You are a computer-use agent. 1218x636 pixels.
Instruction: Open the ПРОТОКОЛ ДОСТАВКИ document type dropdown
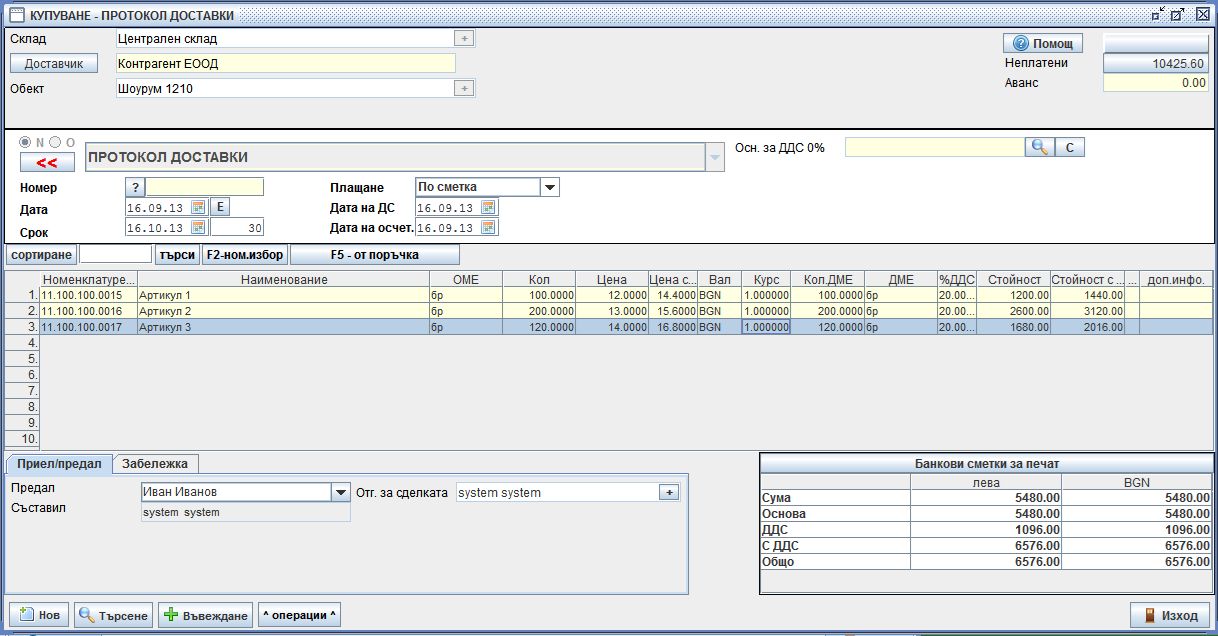(714, 158)
